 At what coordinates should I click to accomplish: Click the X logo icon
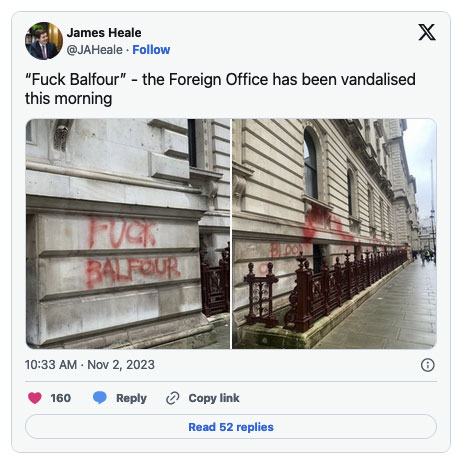coord(427,32)
